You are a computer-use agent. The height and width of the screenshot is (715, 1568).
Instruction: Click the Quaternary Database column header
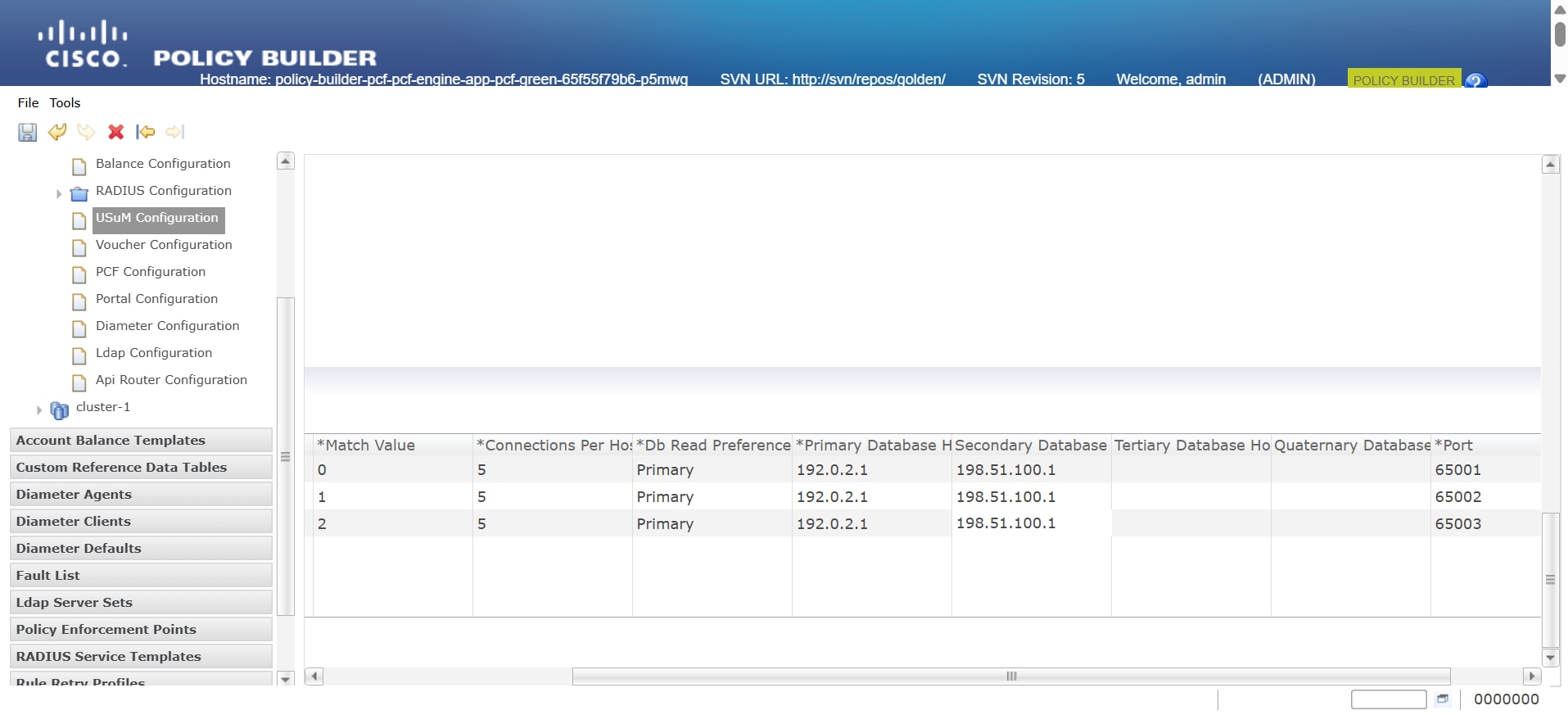point(1351,445)
